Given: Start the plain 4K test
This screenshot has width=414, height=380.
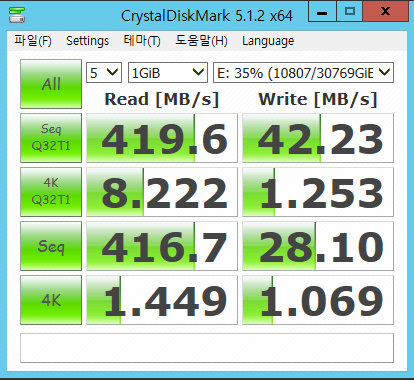Looking at the screenshot, I should coord(51,300).
